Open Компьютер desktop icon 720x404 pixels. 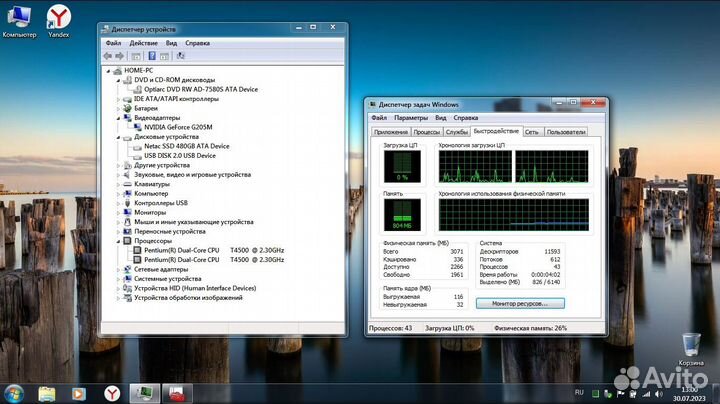click(19, 21)
